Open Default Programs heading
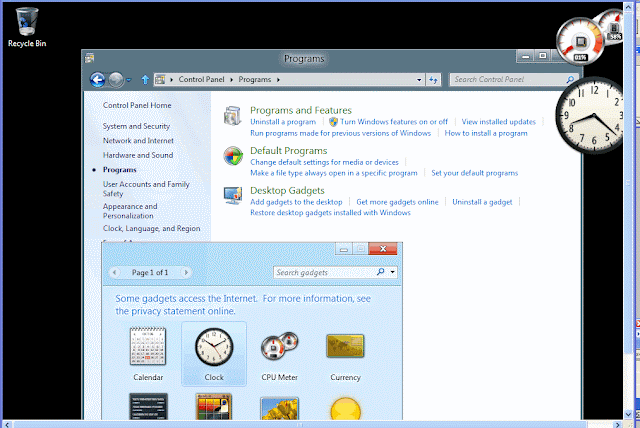 click(289, 151)
